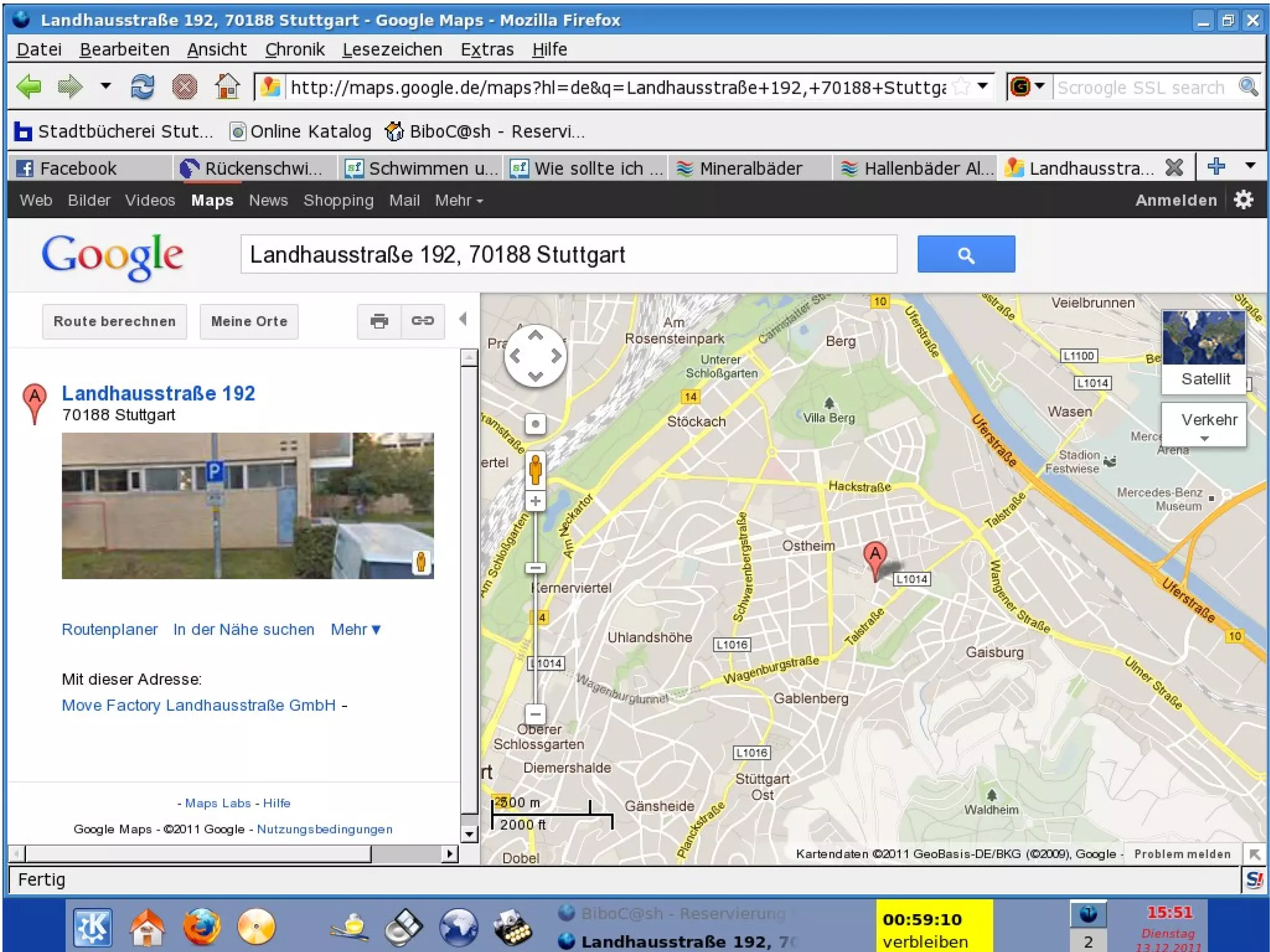Open the search engine selector dropdown
Image resolution: width=1270 pixels, height=952 pixels.
click(1028, 86)
